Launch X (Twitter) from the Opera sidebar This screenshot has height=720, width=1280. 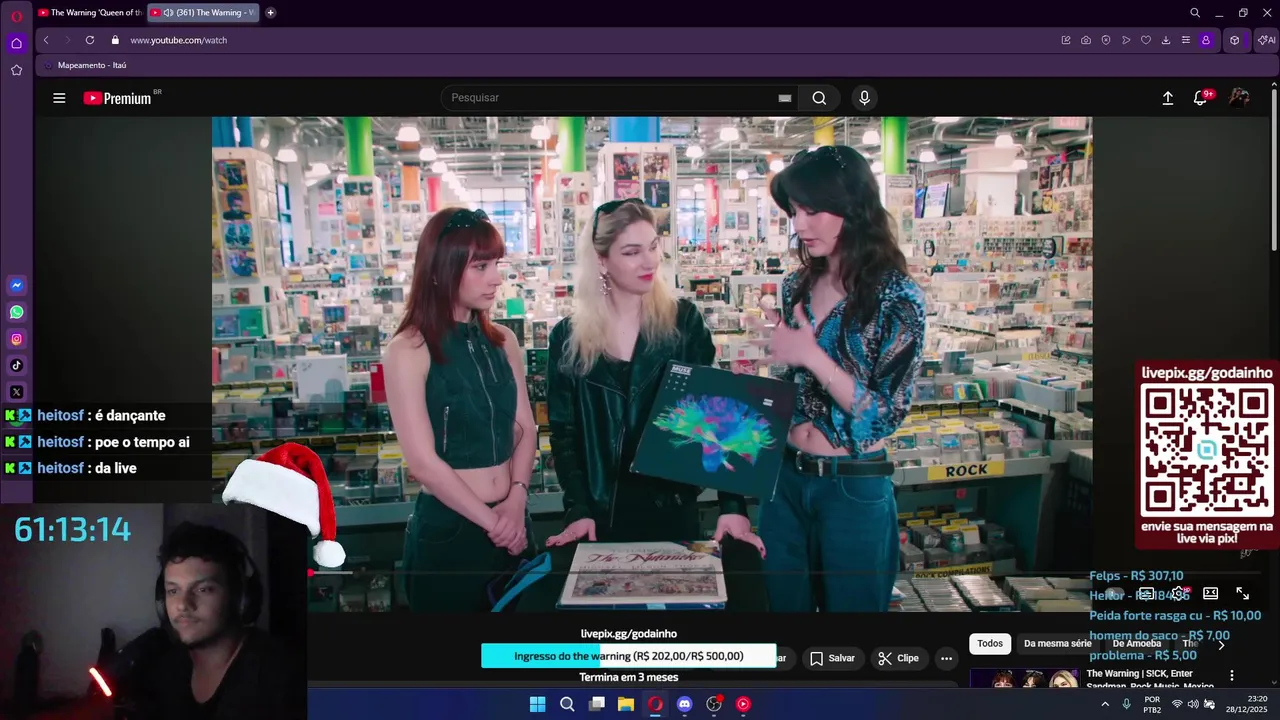pos(16,392)
